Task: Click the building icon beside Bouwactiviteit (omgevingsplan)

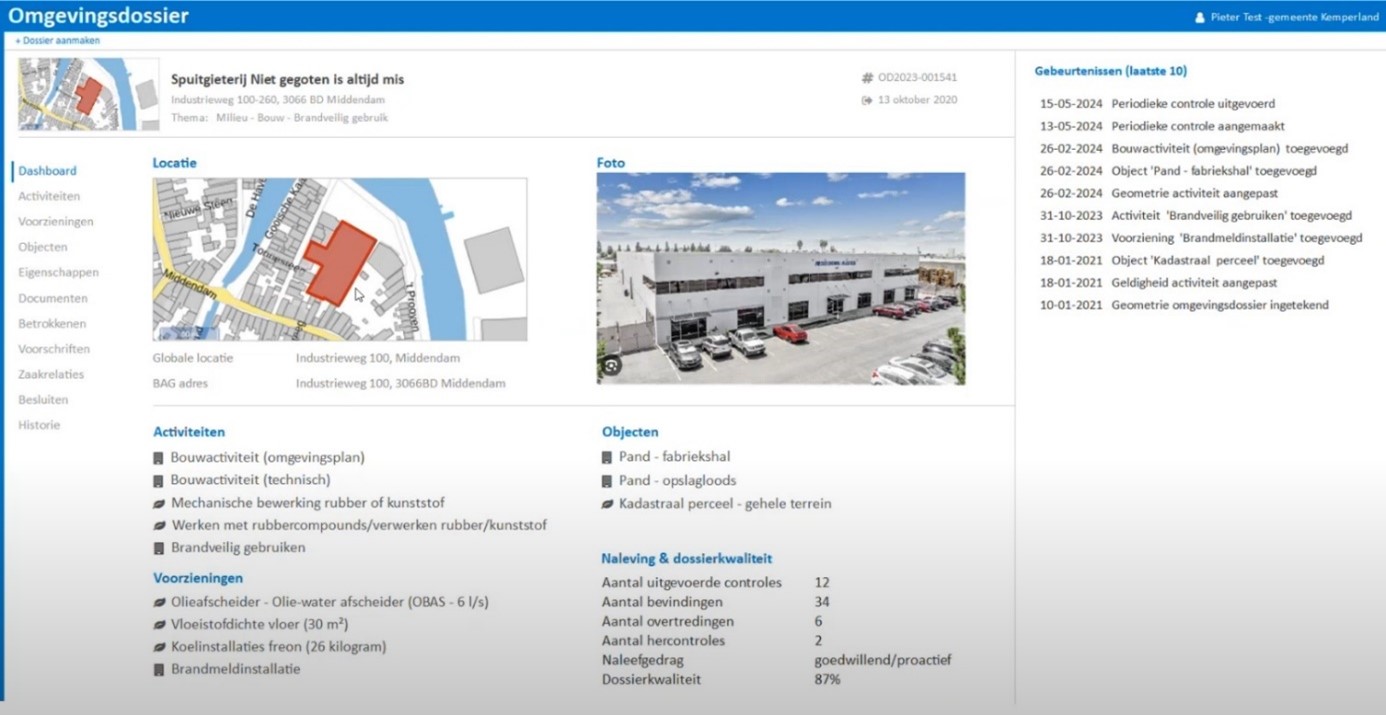Action: coord(158,458)
